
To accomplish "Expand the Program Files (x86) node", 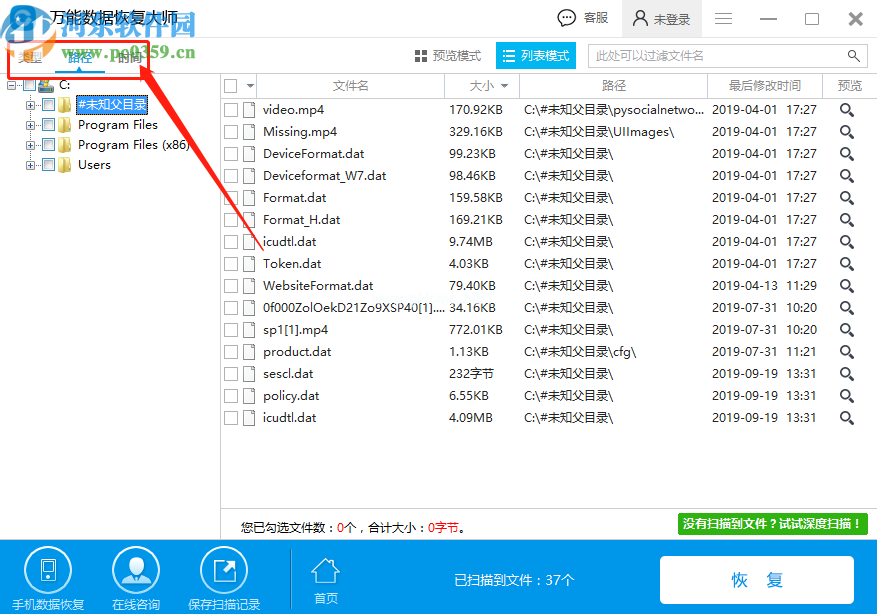I will pyautogui.click(x=31, y=145).
